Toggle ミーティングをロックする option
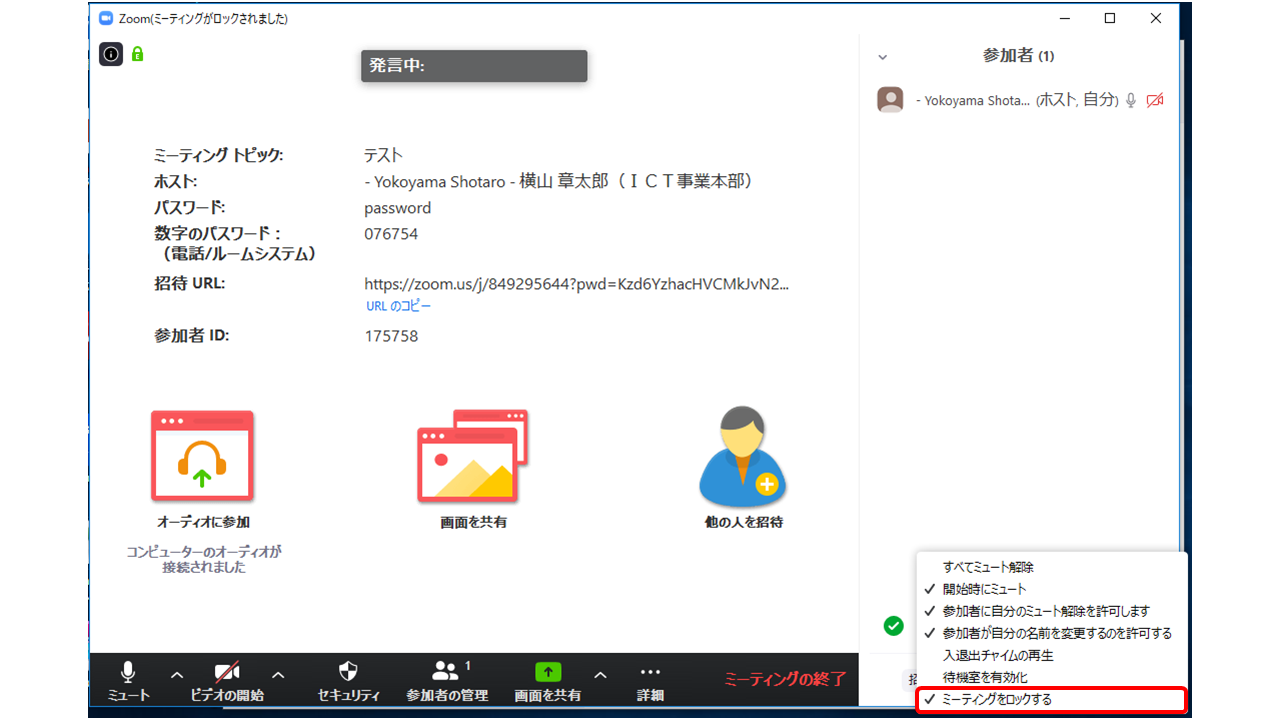The image size is (1280, 720). (x=1052, y=700)
